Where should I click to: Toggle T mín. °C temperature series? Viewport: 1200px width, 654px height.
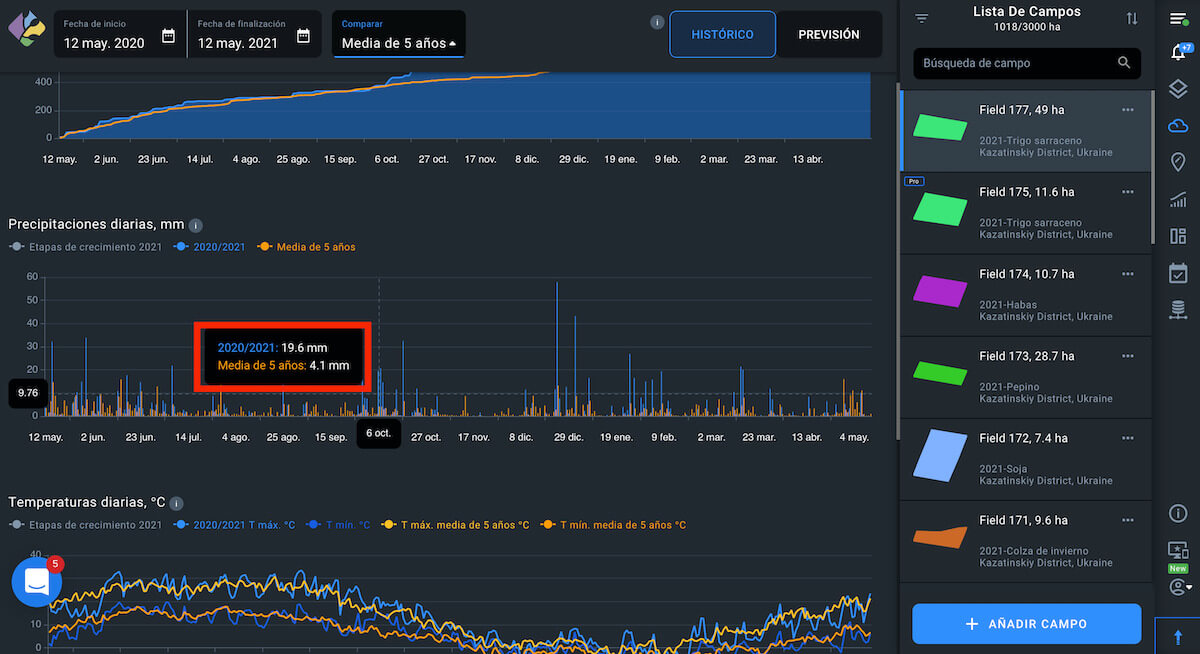tap(344, 525)
